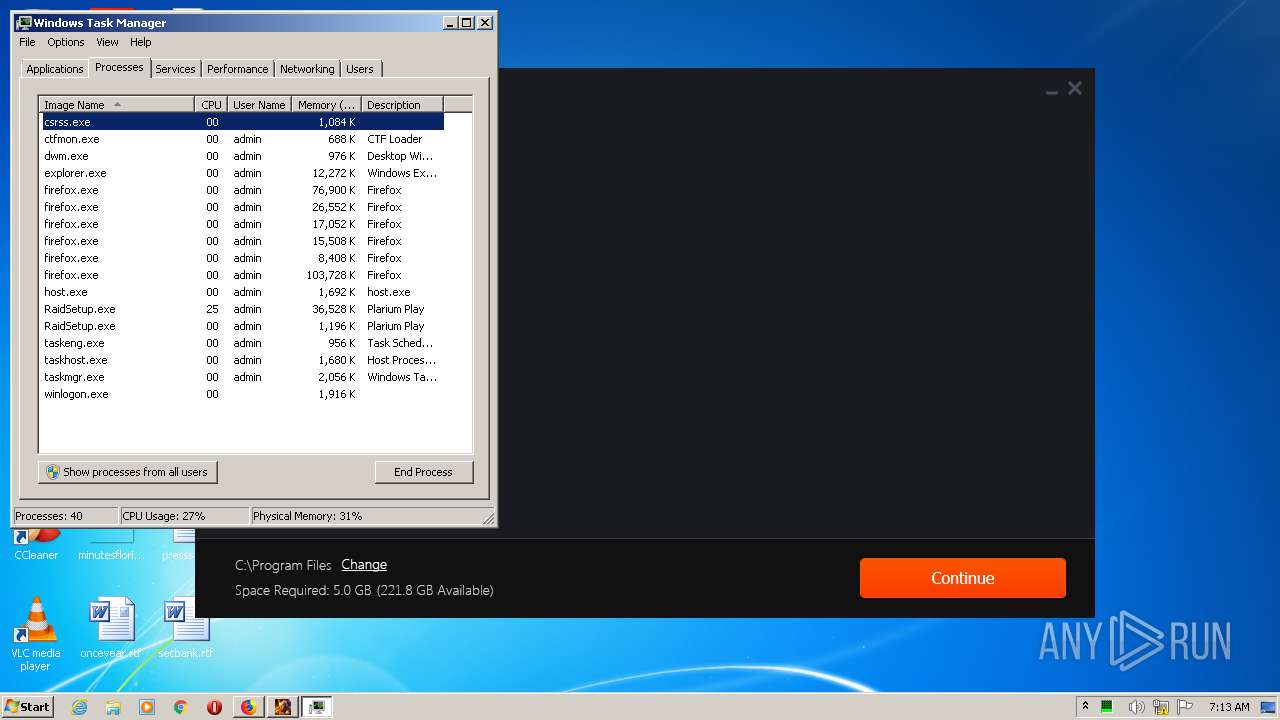Launch Windows Media Player from the taskbar
The image size is (1280, 720).
click(147, 707)
